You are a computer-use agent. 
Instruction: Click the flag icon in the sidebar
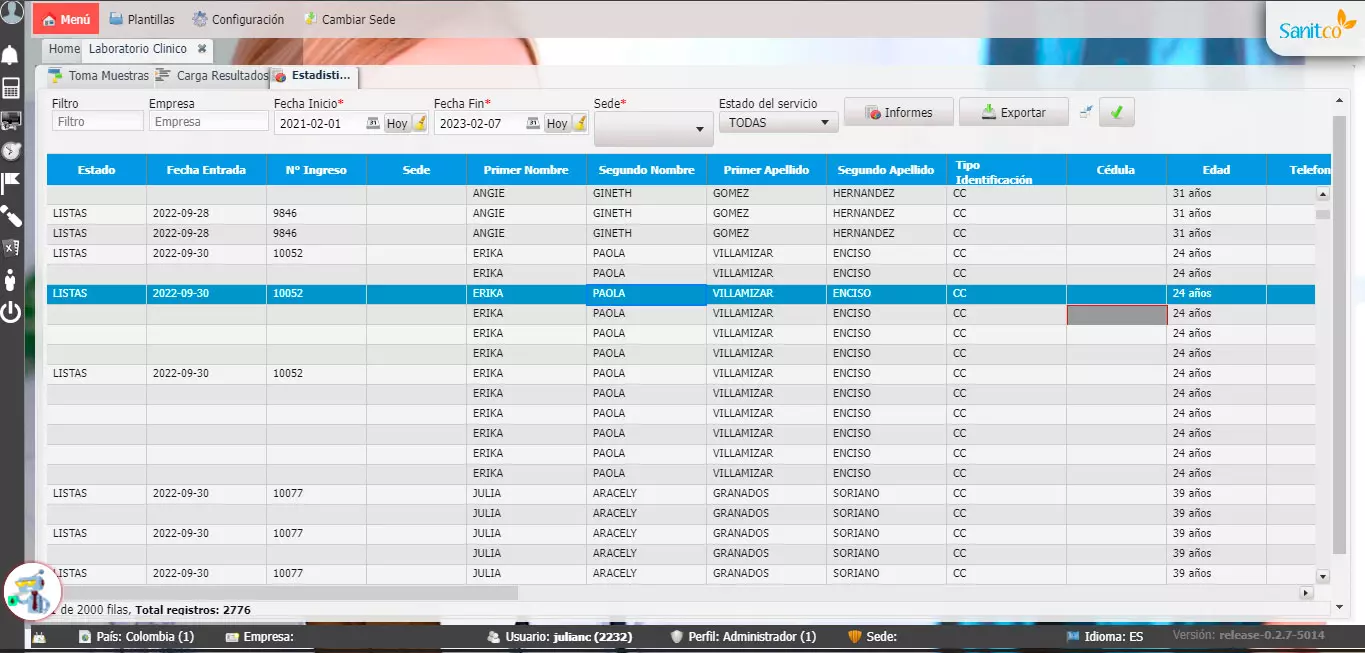click(x=11, y=182)
